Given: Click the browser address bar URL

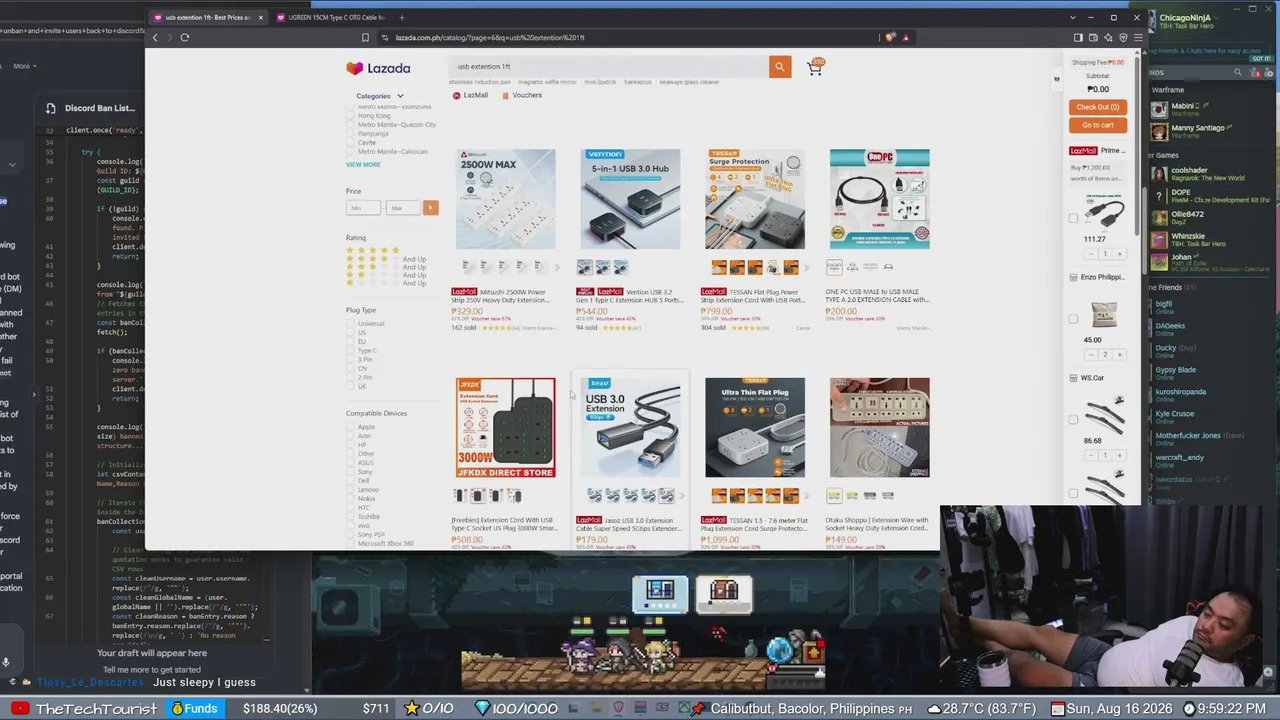Looking at the screenshot, I should pyautogui.click(x=490, y=37).
